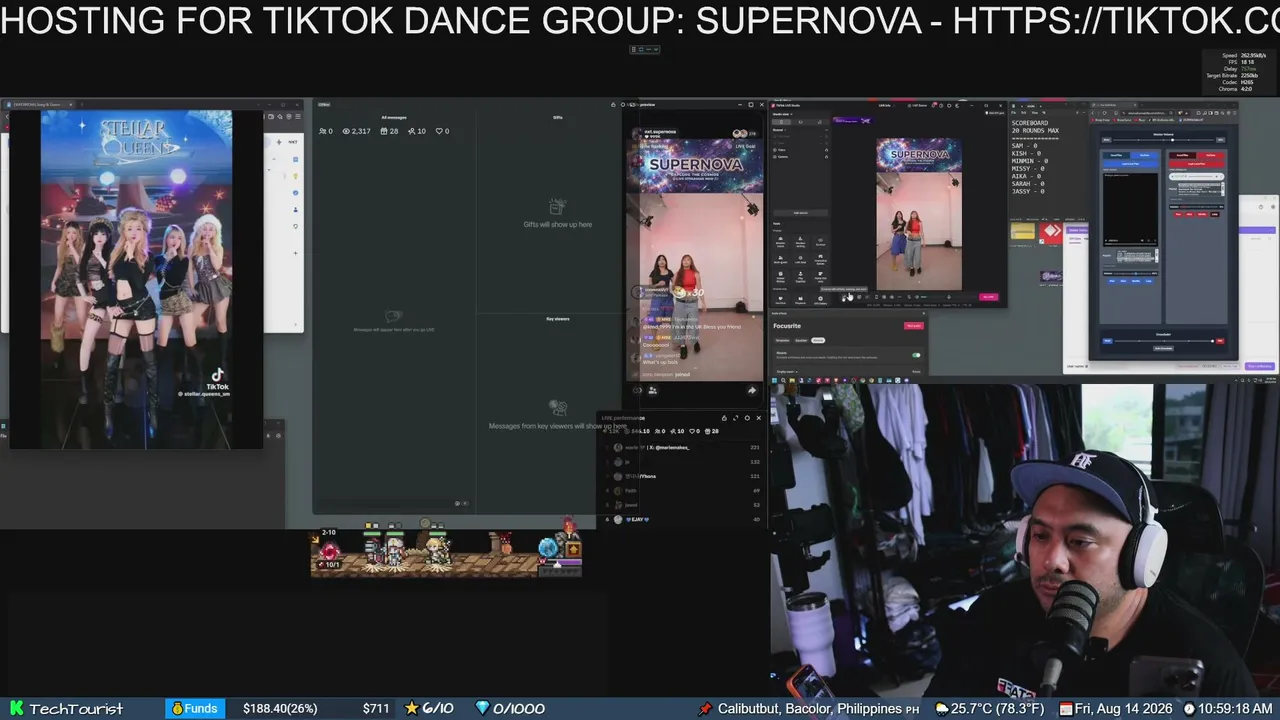Click the MINMIN - 0 line in the scoreboard
The width and height of the screenshot is (1280, 720).
click(1030, 161)
